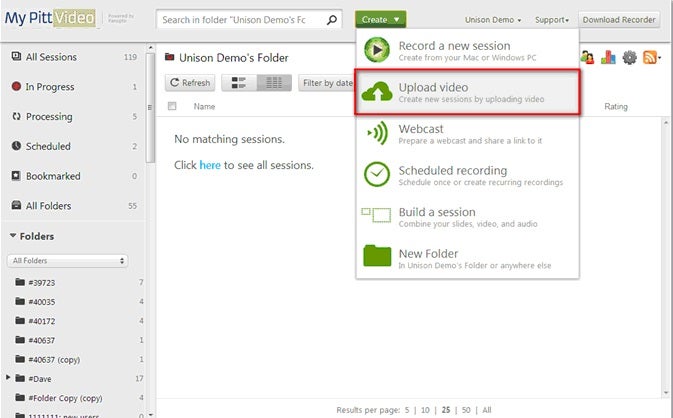Click the #40035 folder icon
The width and height of the screenshot is (673, 418).
[x=20, y=301]
